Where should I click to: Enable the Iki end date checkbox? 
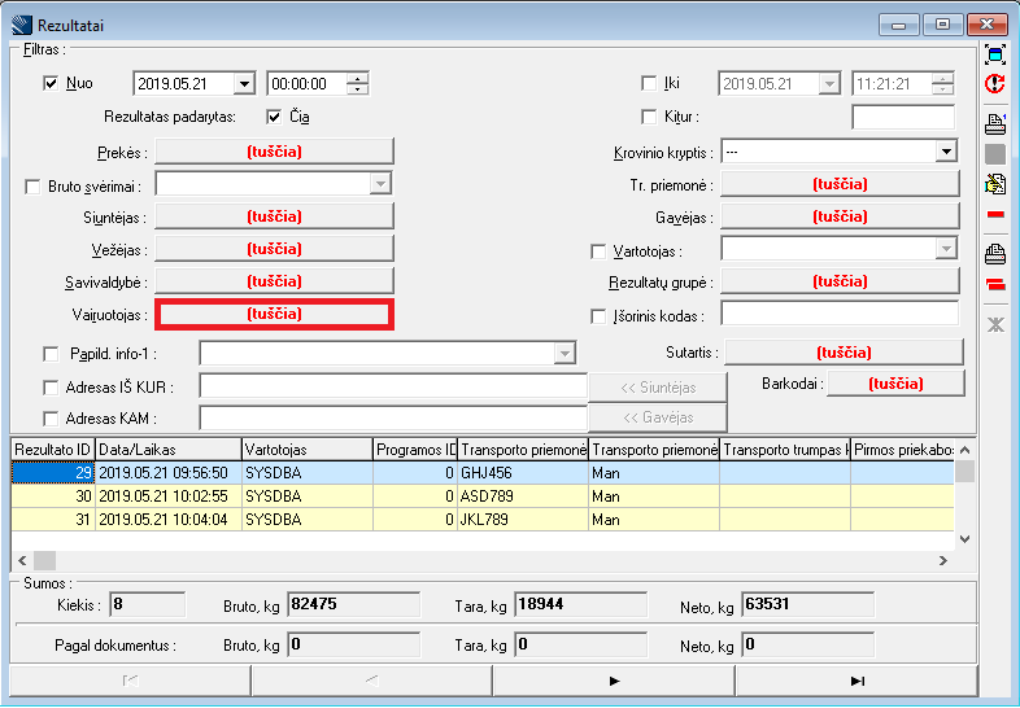(649, 84)
